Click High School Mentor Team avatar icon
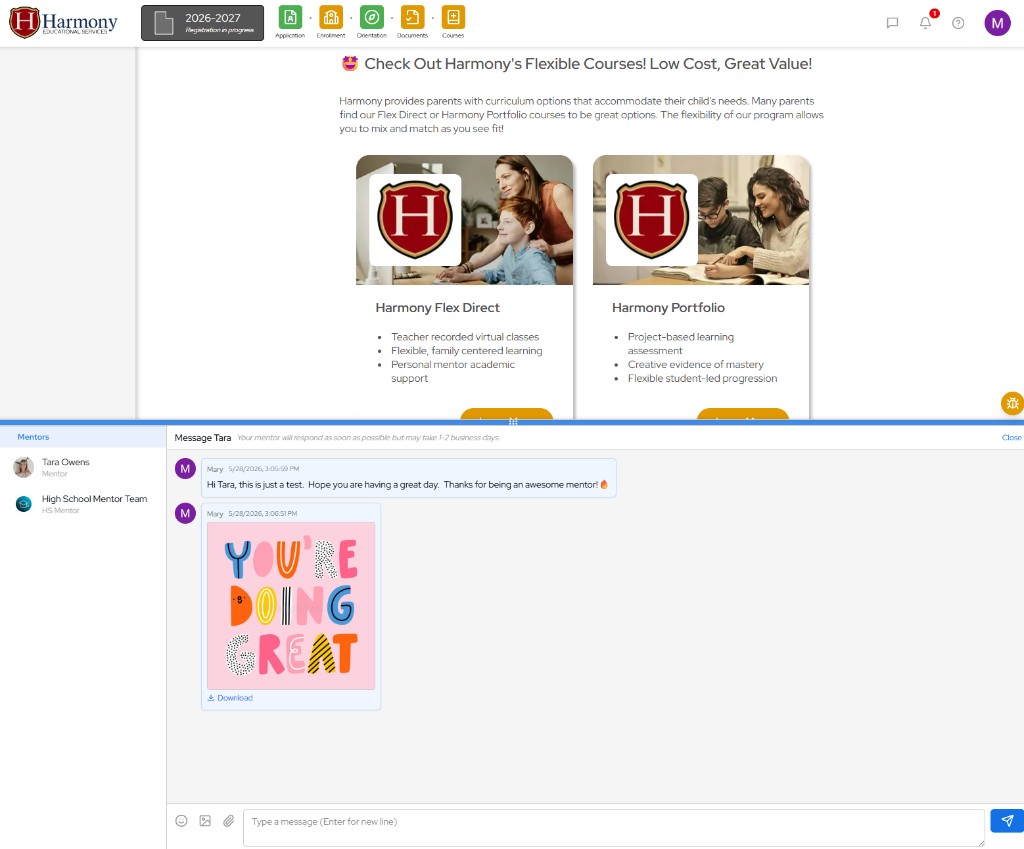 [x=24, y=504]
